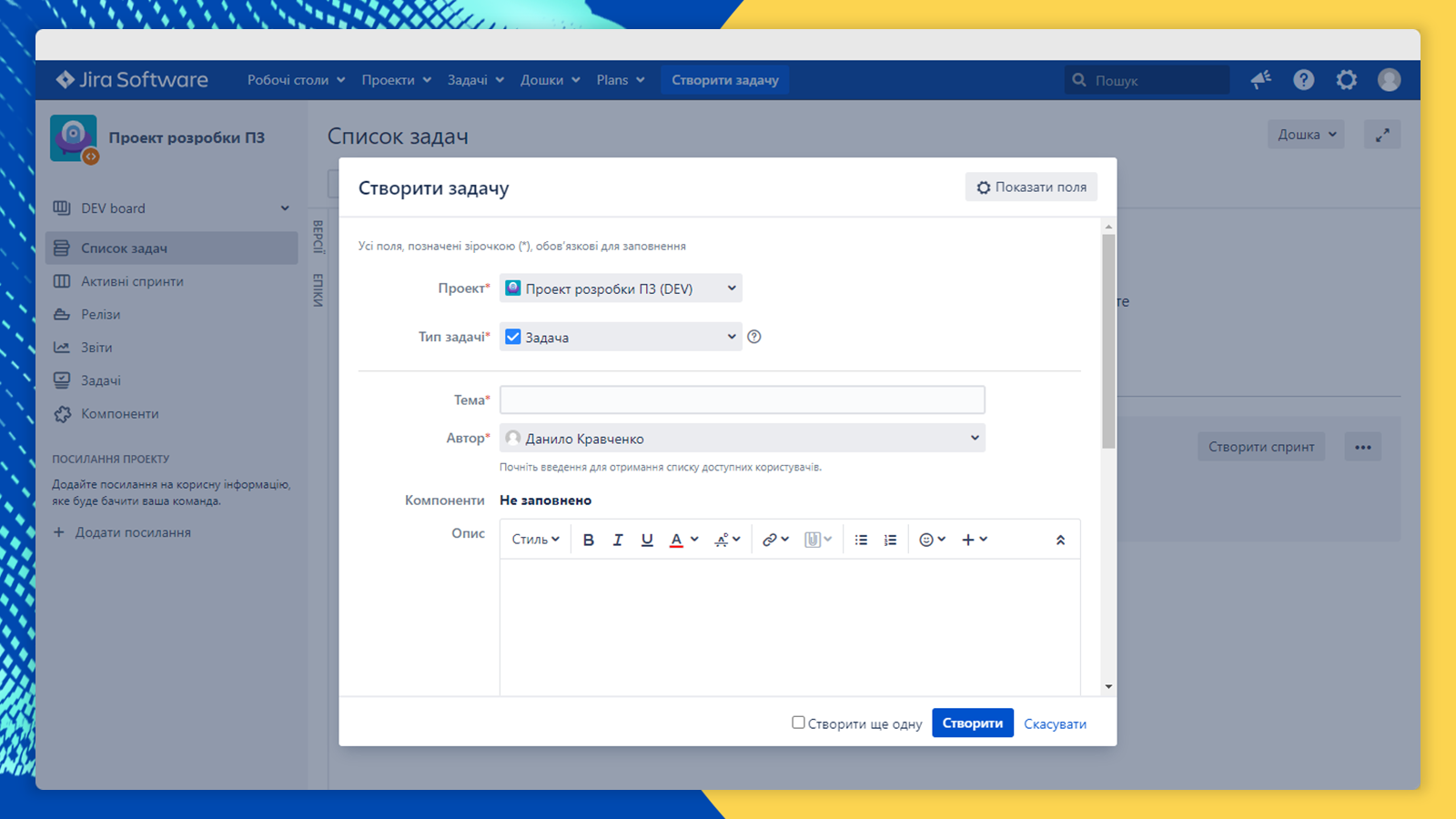Screen dimensions: 1456x819
Task: Collapse the editor toolbar
Action: (x=1060, y=540)
